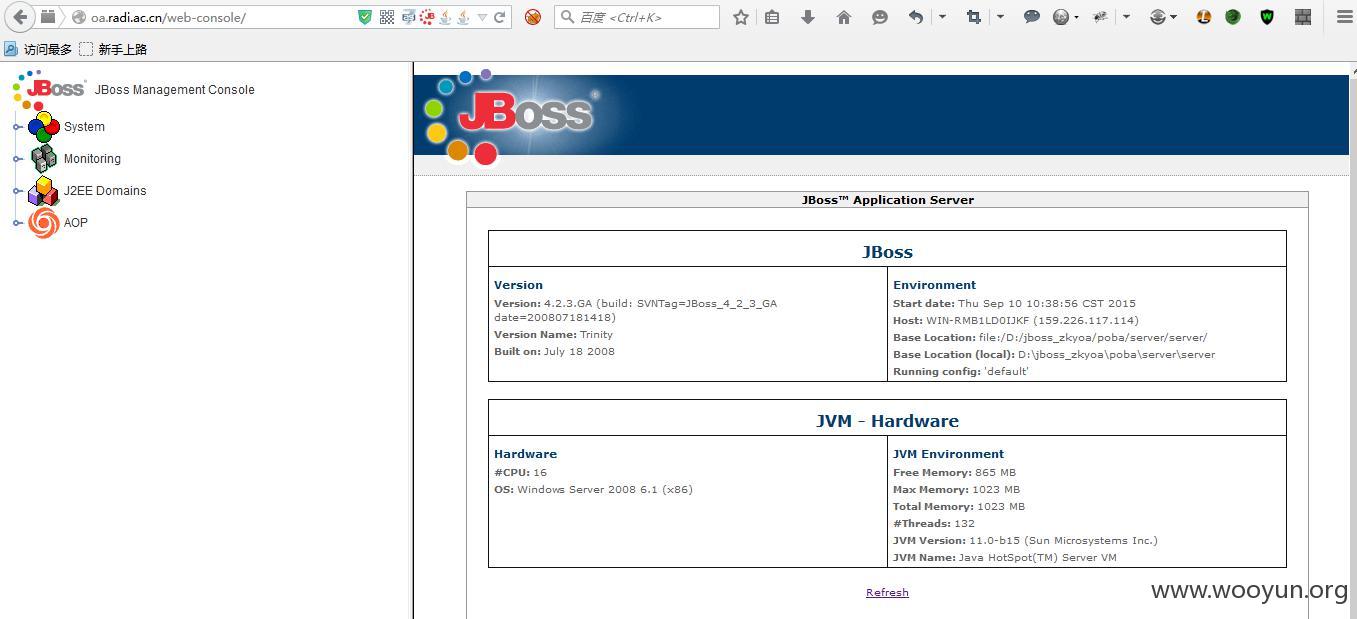The height and width of the screenshot is (619, 1357).
Task: Bookmark this page with the star icon
Action: click(741, 17)
